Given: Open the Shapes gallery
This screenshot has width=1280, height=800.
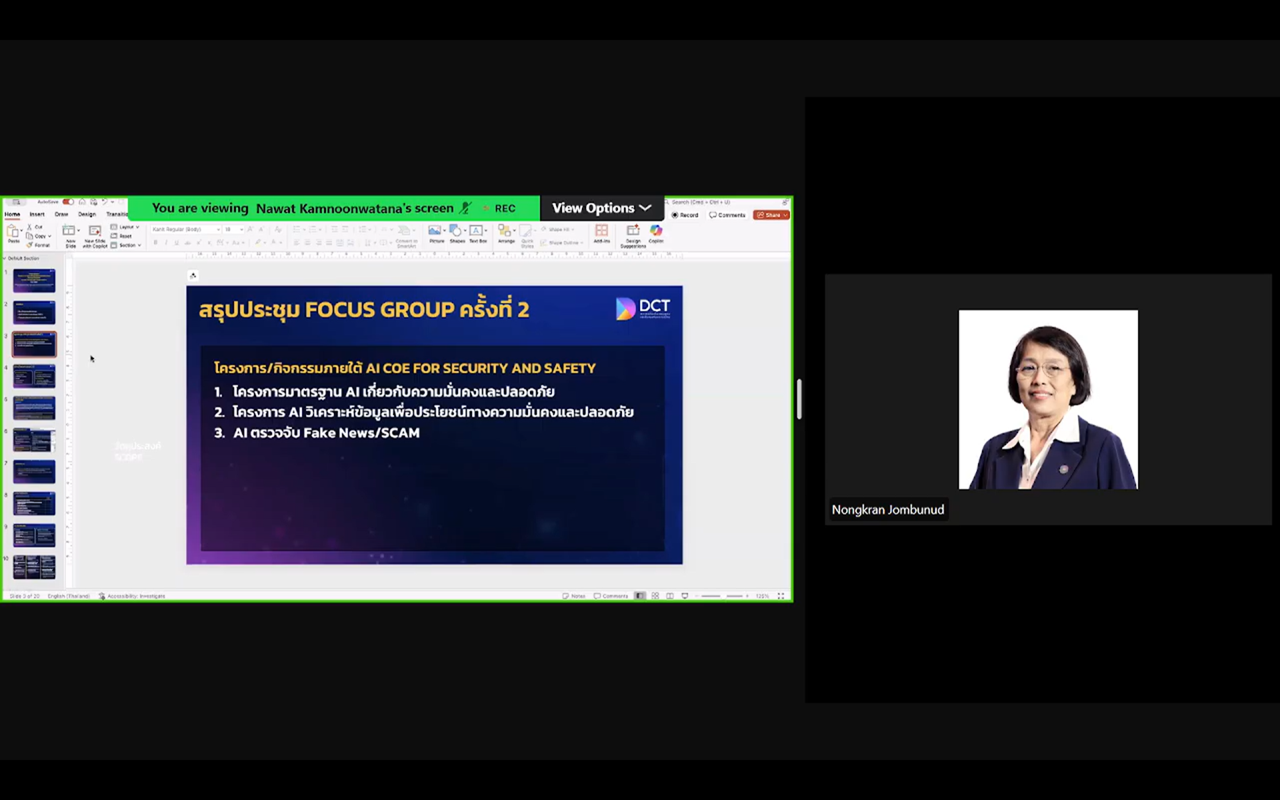Looking at the screenshot, I should click(457, 235).
